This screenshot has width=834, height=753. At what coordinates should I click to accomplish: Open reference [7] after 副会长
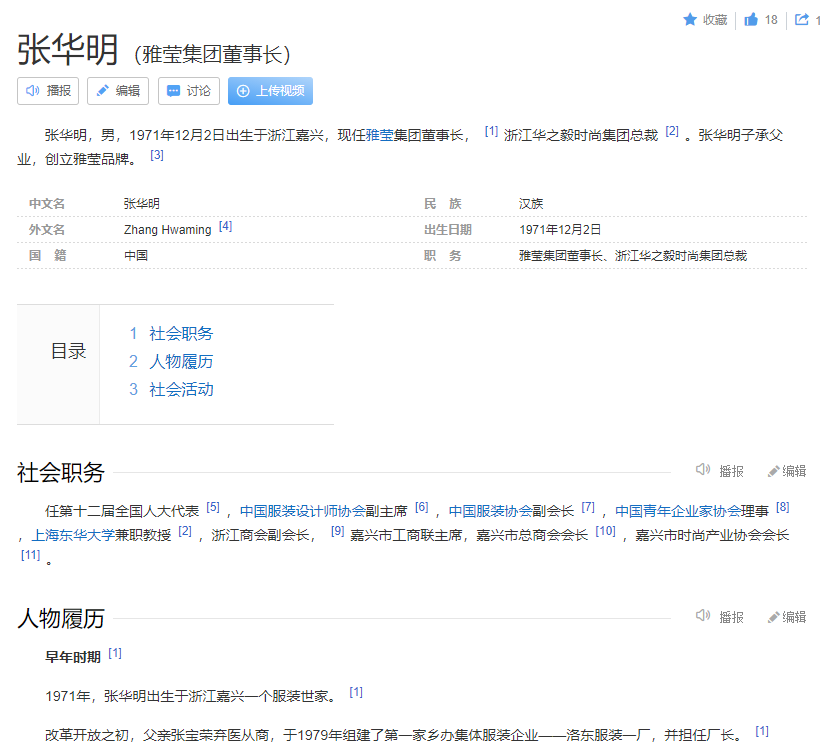(x=588, y=507)
